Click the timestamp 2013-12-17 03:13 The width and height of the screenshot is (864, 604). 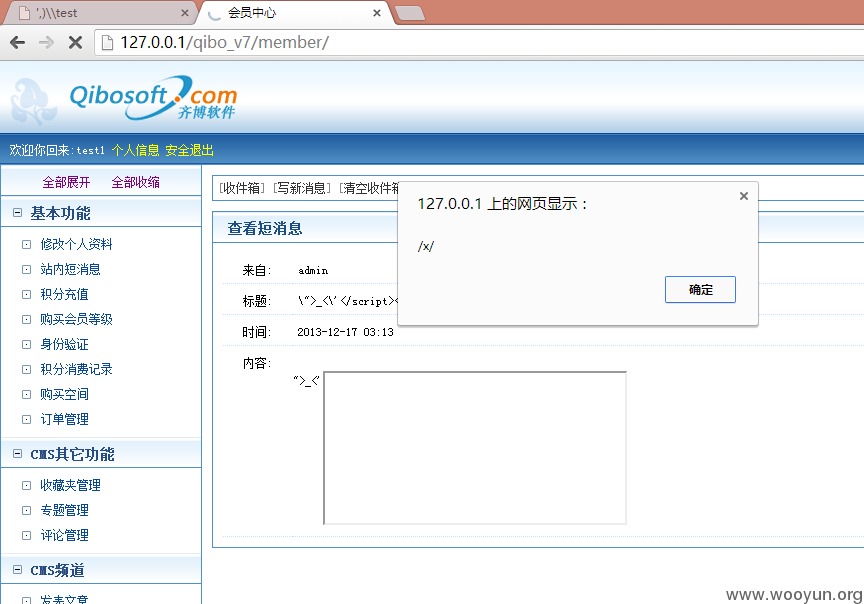[345, 332]
